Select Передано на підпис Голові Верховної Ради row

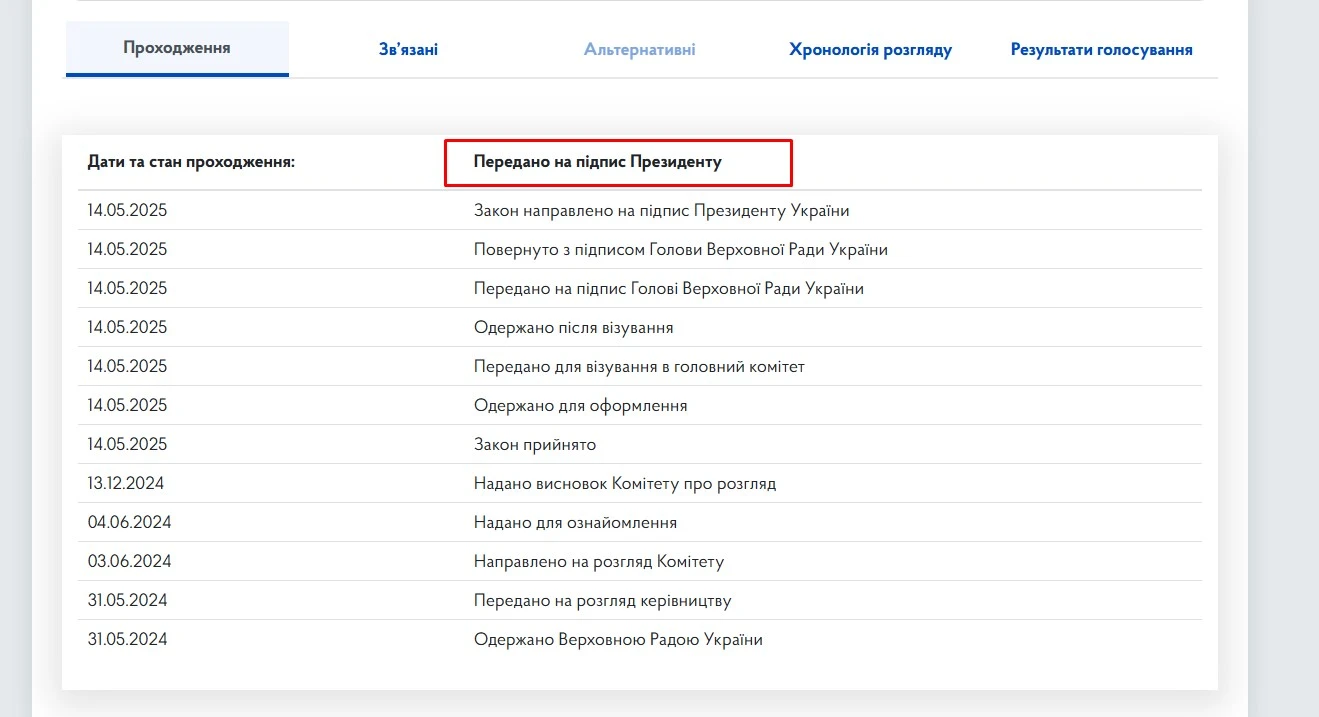point(668,289)
